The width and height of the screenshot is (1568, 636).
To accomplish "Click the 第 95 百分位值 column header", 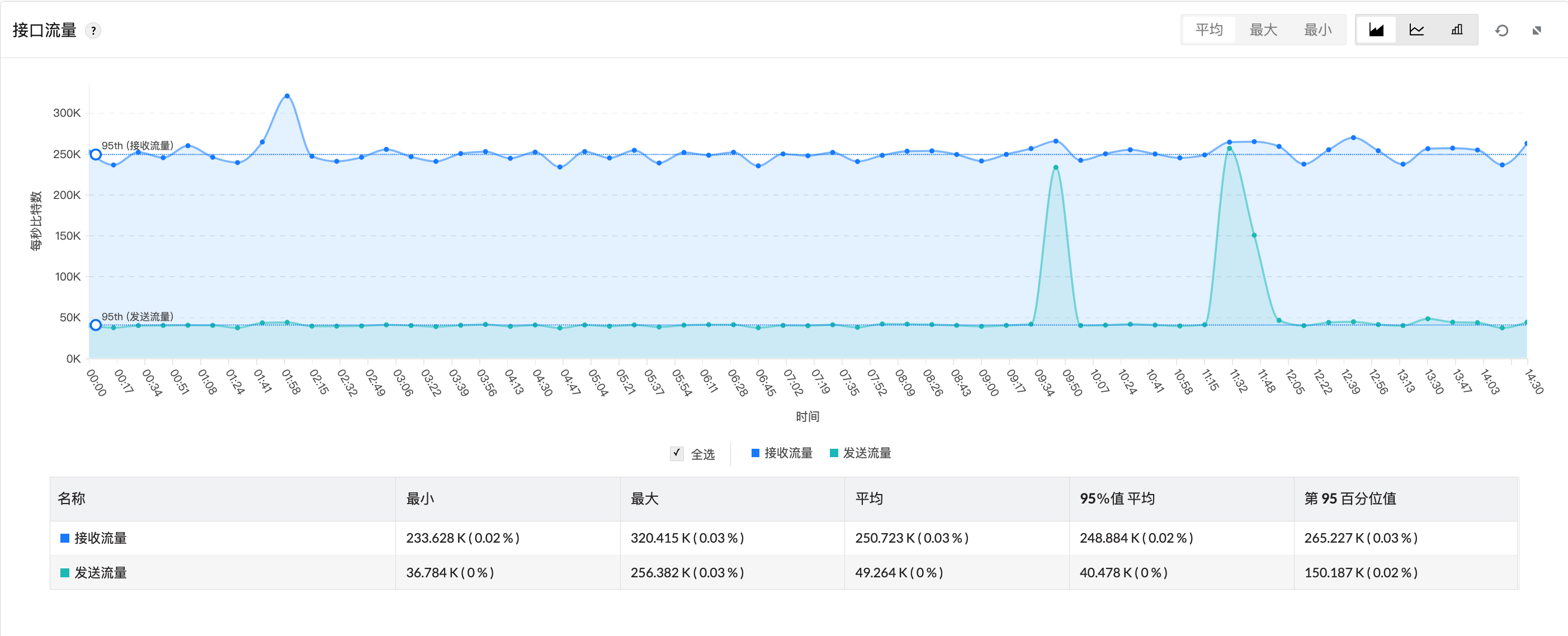I will pos(1349,499).
